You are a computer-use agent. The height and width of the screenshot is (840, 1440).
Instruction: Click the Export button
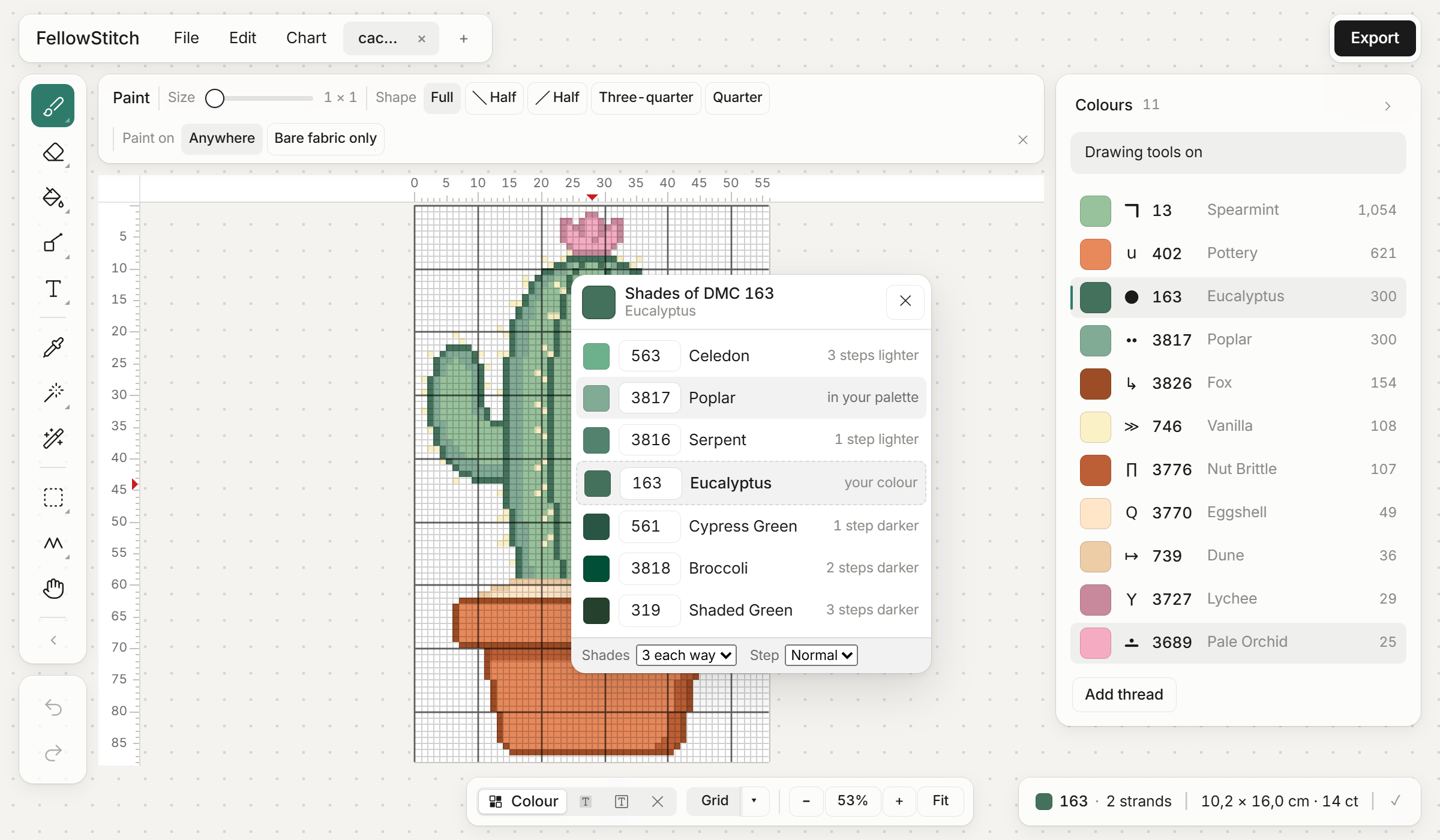click(x=1375, y=38)
